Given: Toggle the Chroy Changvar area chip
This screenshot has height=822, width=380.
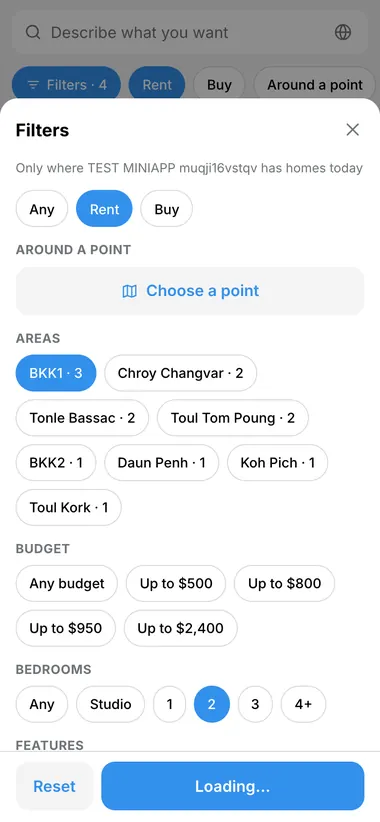Looking at the screenshot, I should click(x=180, y=373).
